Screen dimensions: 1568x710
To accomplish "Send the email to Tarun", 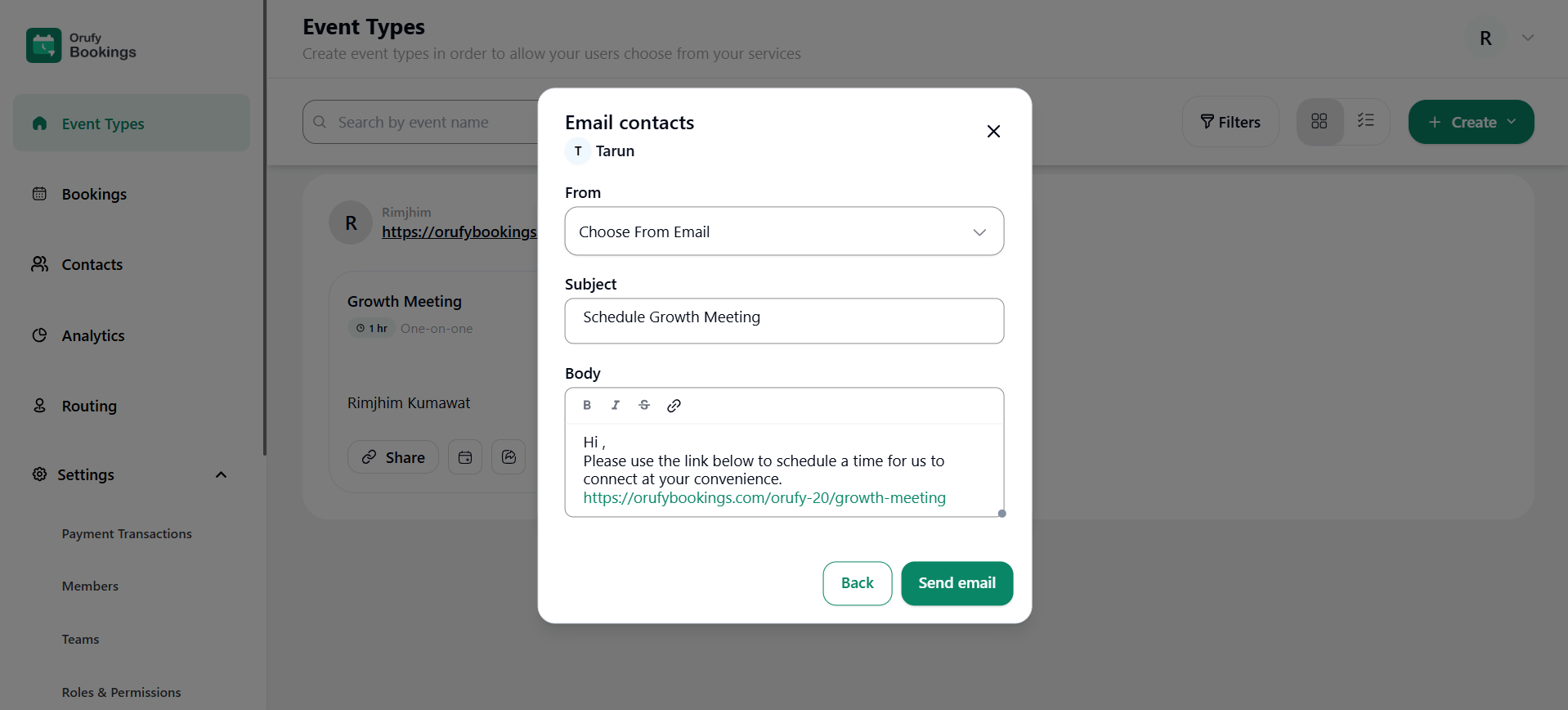I will (956, 582).
